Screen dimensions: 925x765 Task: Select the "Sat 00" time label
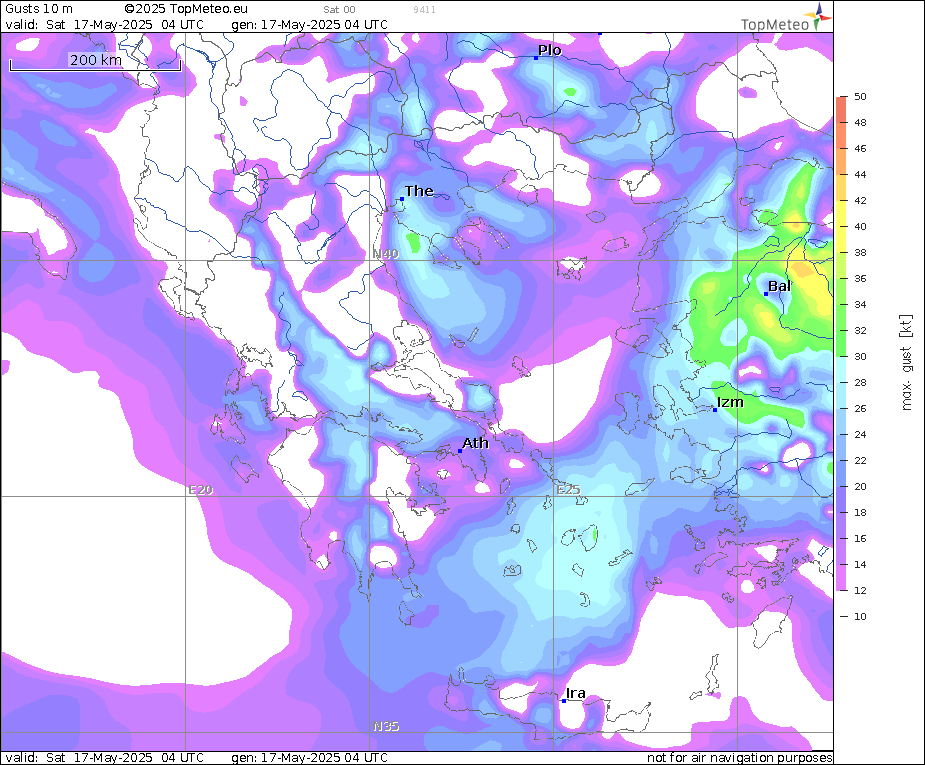point(339,9)
